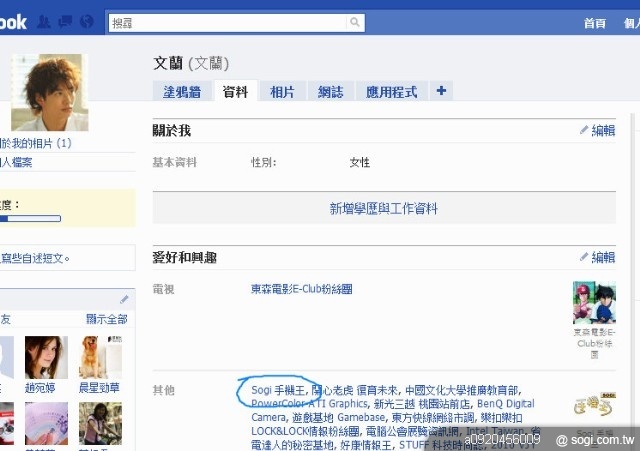Click 編輯 link in 關於我 section
Image resolution: width=640 pixels, height=451 pixels.
click(x=603, y=131)
